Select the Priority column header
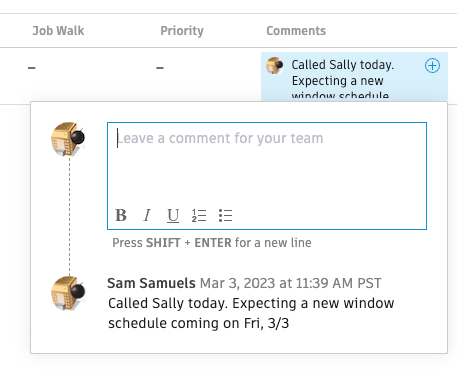The height and width of the screenshot is (374, 457). 182,31
